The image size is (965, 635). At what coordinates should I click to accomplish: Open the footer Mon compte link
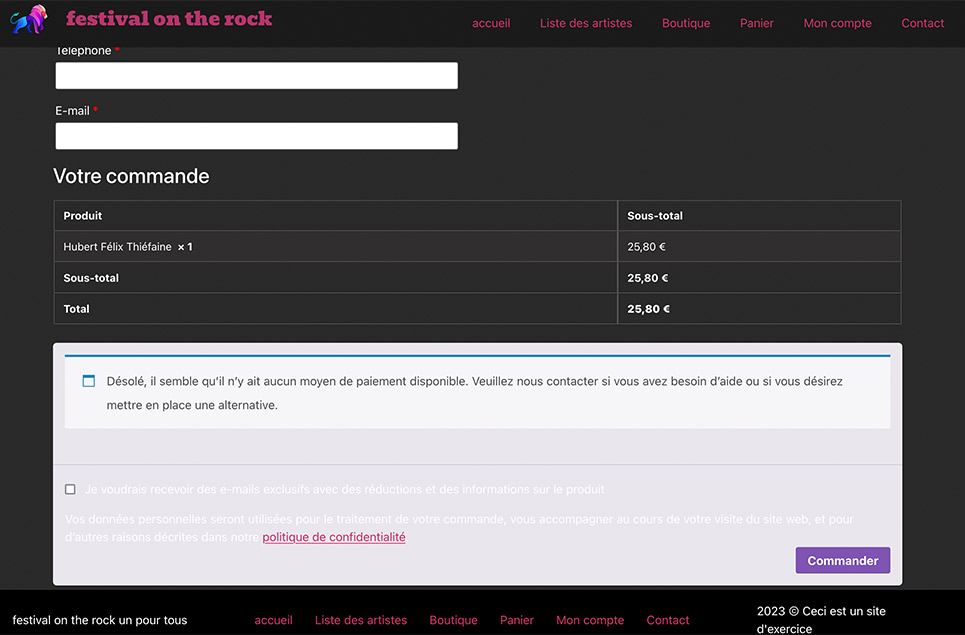pos(590,620)
